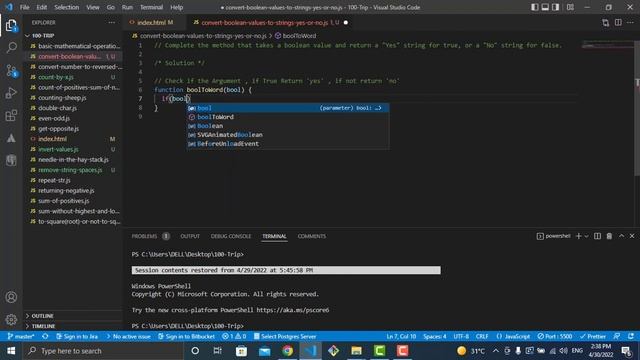The height and width of the screenshot is (360, 640).
Task: Switch to the Comments panel tab
Action: 311,236
